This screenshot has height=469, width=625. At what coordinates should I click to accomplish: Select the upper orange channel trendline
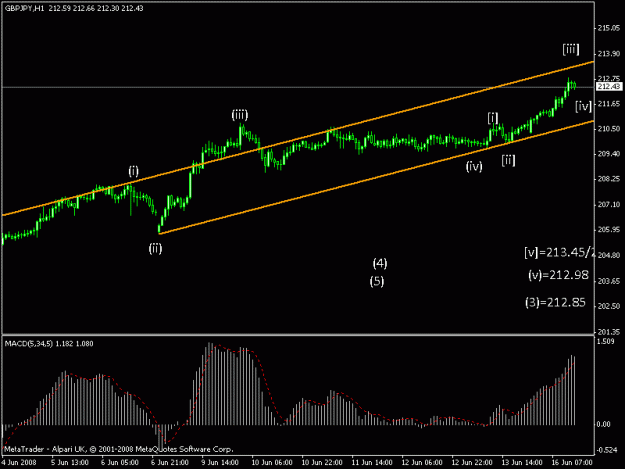pyautogui.click(x=298, y=139)
